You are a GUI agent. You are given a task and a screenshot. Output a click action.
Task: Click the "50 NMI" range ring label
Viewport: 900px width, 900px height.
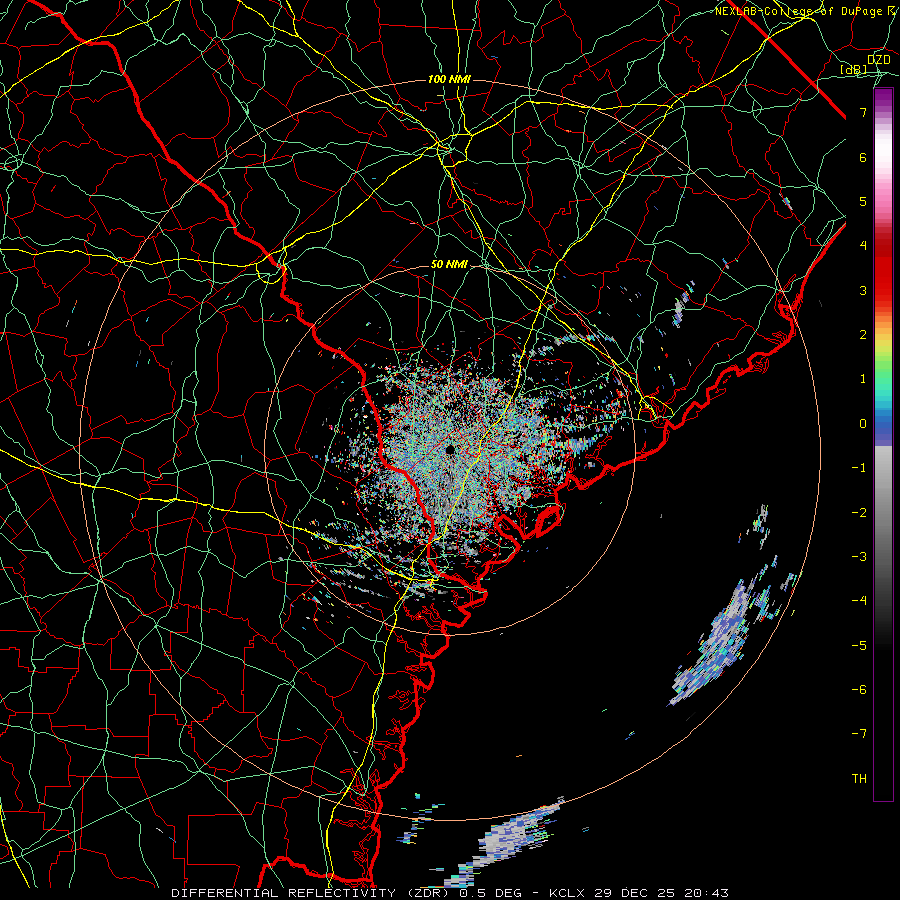[x=449, y=264]
